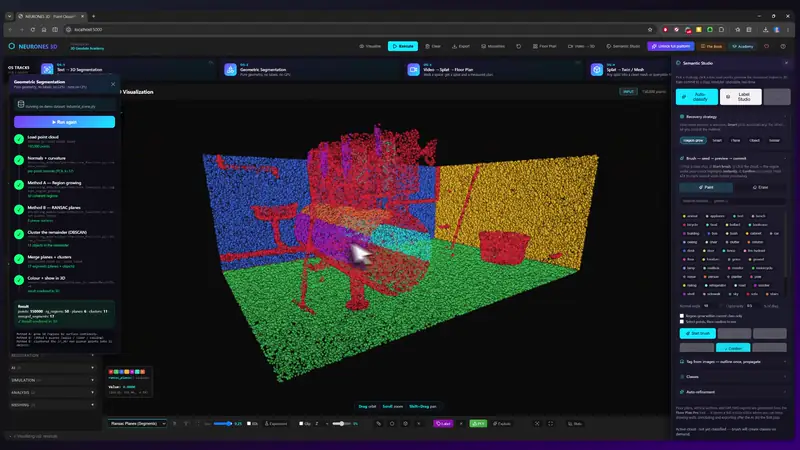800x450 pixels.
Task: Click the fullscreen frame icon
Action: (x=551, y=423)
